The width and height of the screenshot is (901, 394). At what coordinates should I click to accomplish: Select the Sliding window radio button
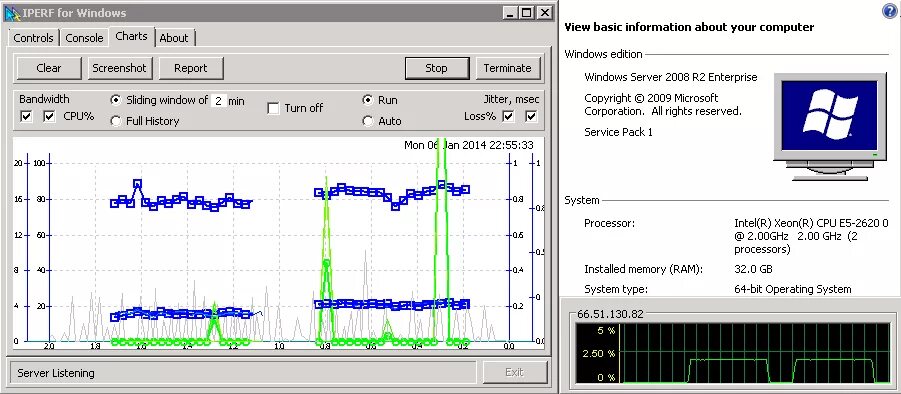tap(115, 100)
